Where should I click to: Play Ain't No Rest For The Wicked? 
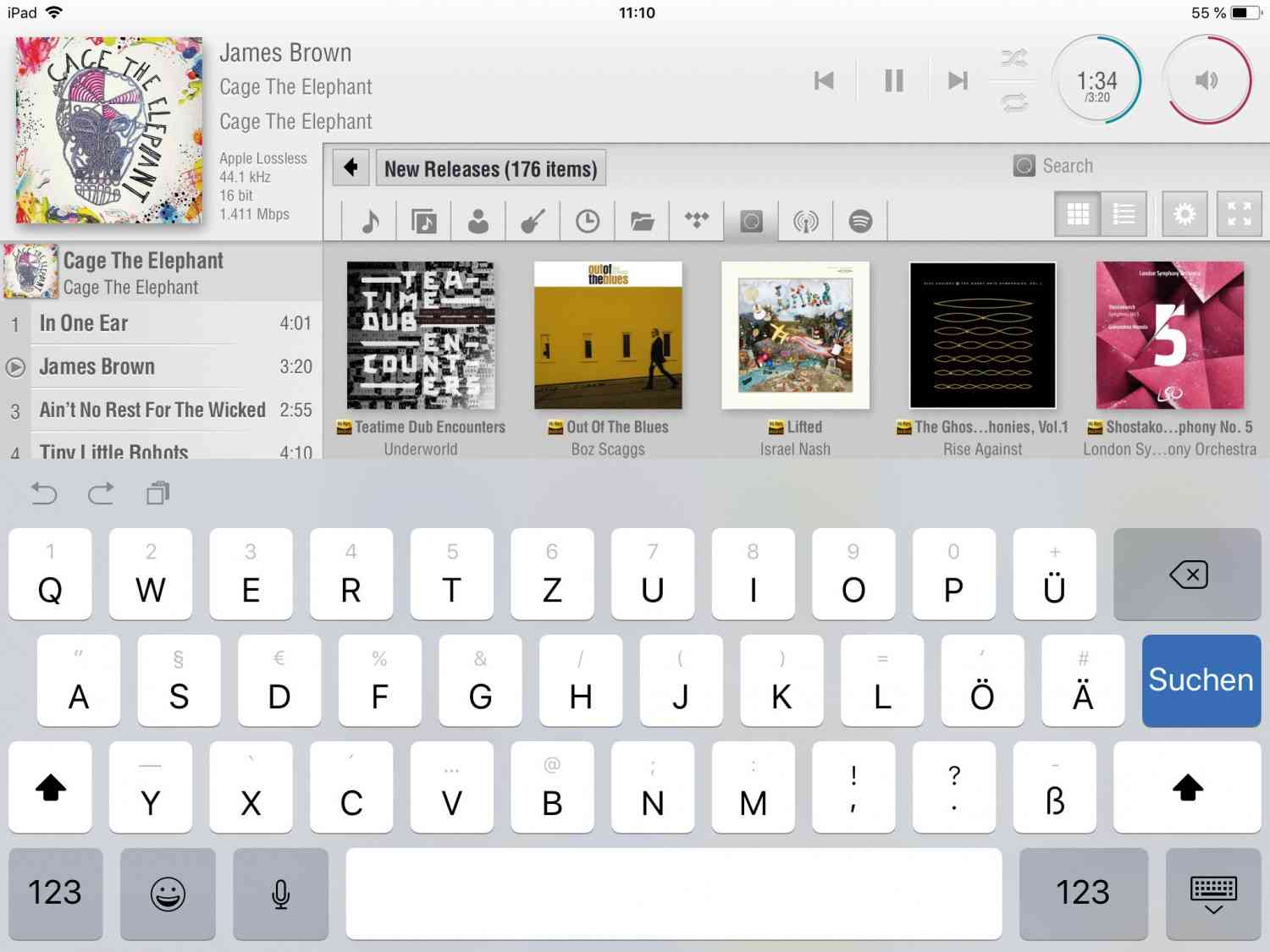161,410
